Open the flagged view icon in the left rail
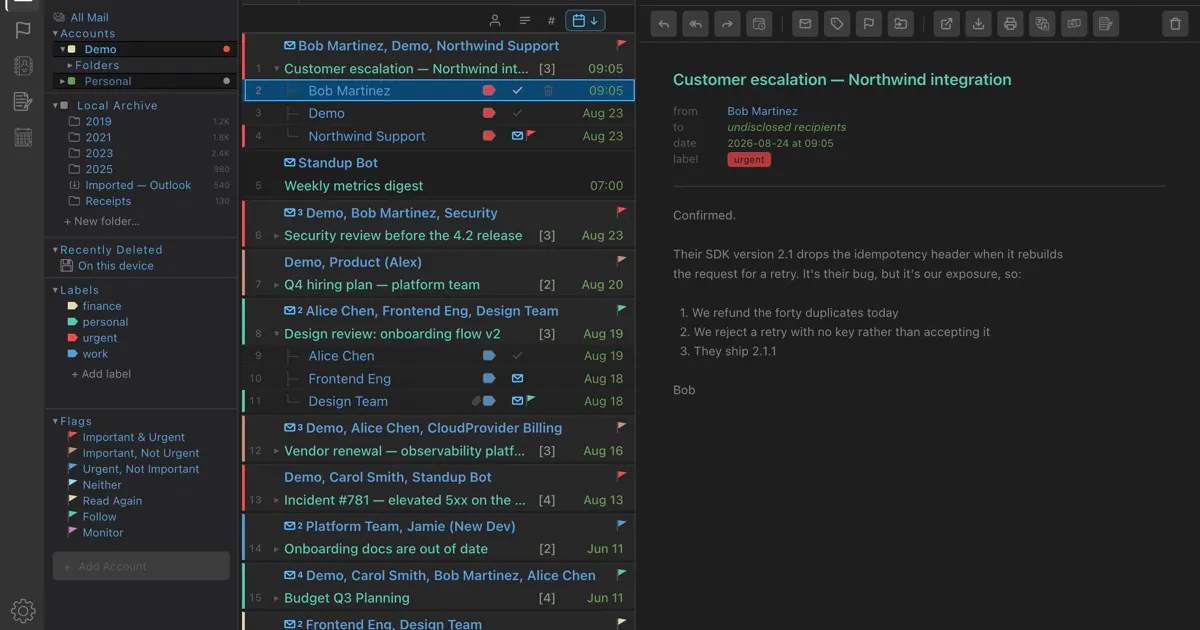This screenshot has width=1200, height=630. point(23,30)
